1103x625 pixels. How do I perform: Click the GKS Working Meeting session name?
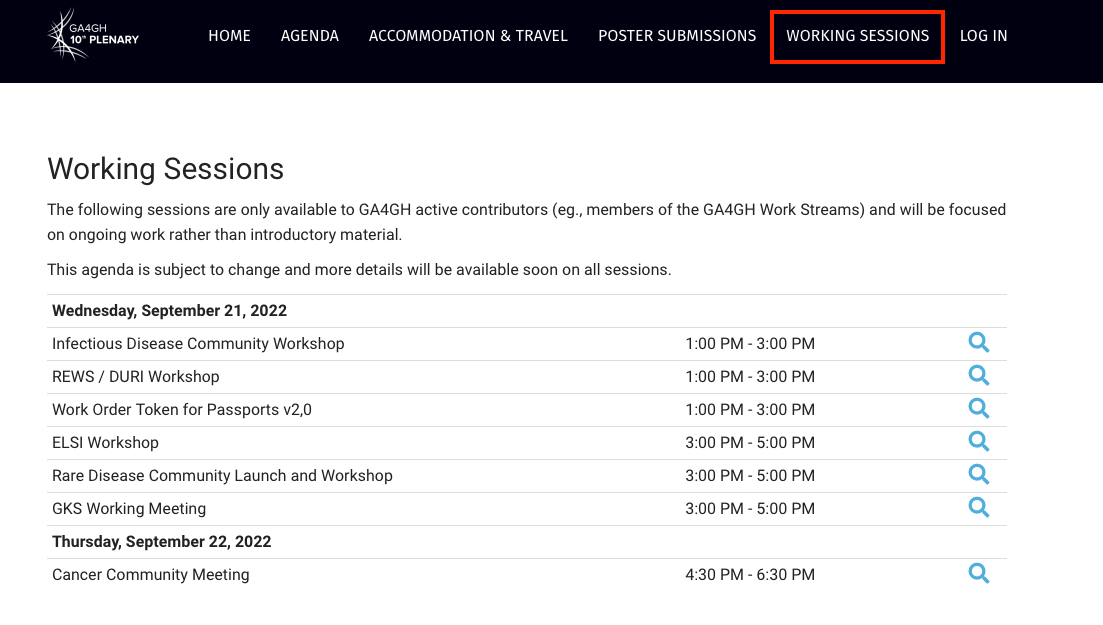tap(129, 509)
